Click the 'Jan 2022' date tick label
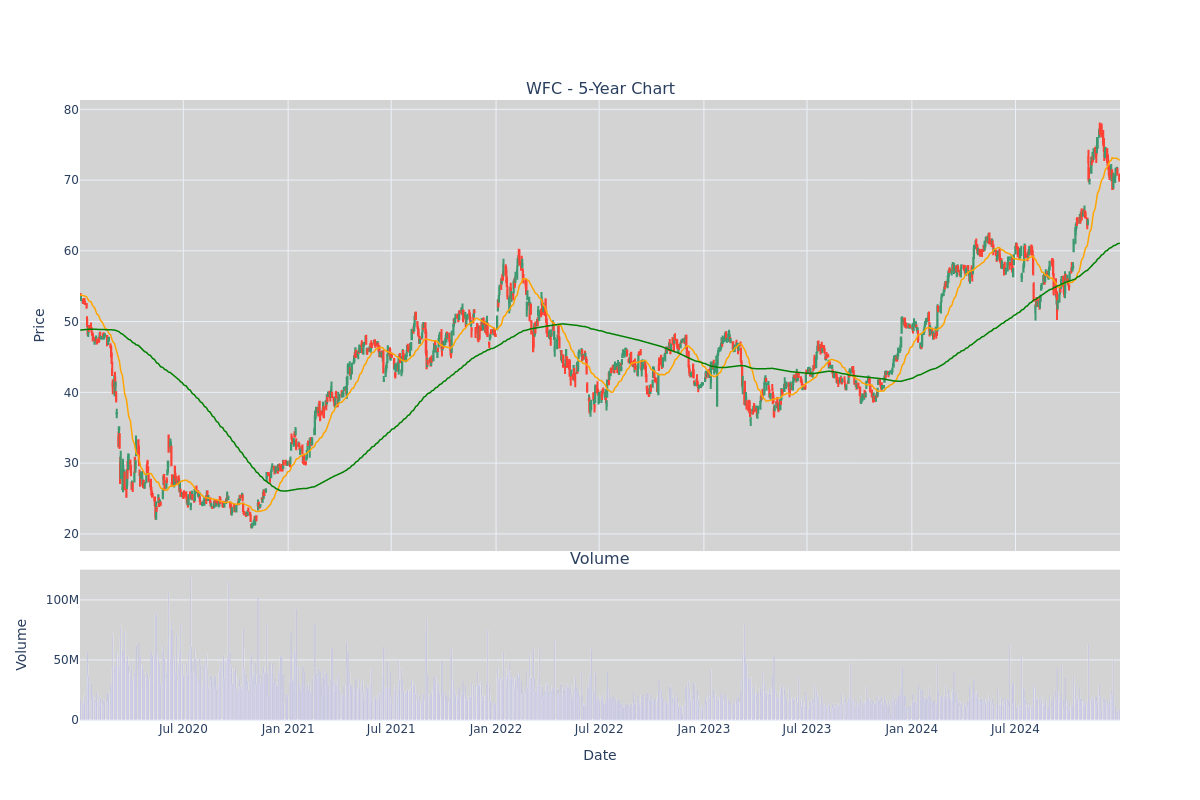Screen dimensions: 1200x800 pyautogui.click(x=496, y=729)
